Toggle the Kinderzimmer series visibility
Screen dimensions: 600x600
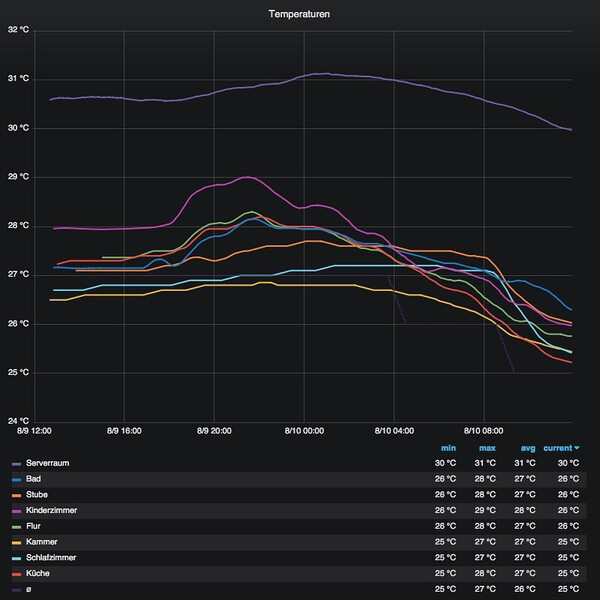(51, 510)
